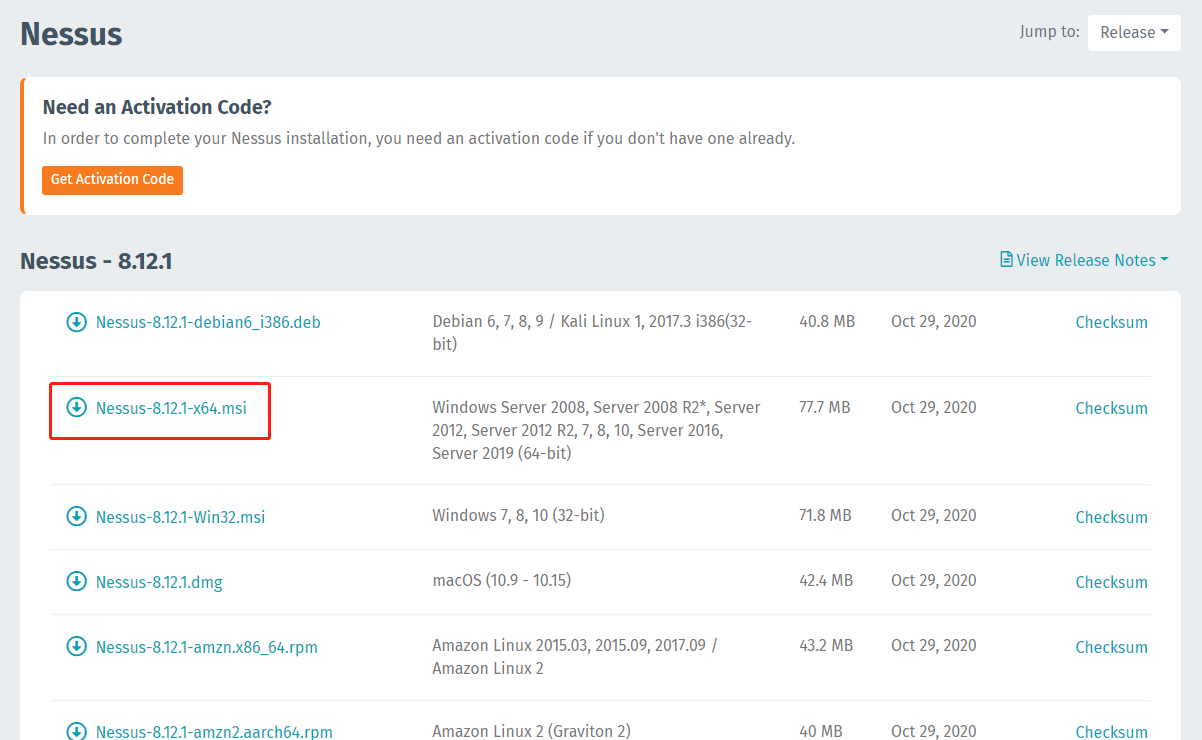Click download icon for Nessus-8.12.1-debian6_i386.deb
This screenshot has height=740, width=1202.
(76, 322)
